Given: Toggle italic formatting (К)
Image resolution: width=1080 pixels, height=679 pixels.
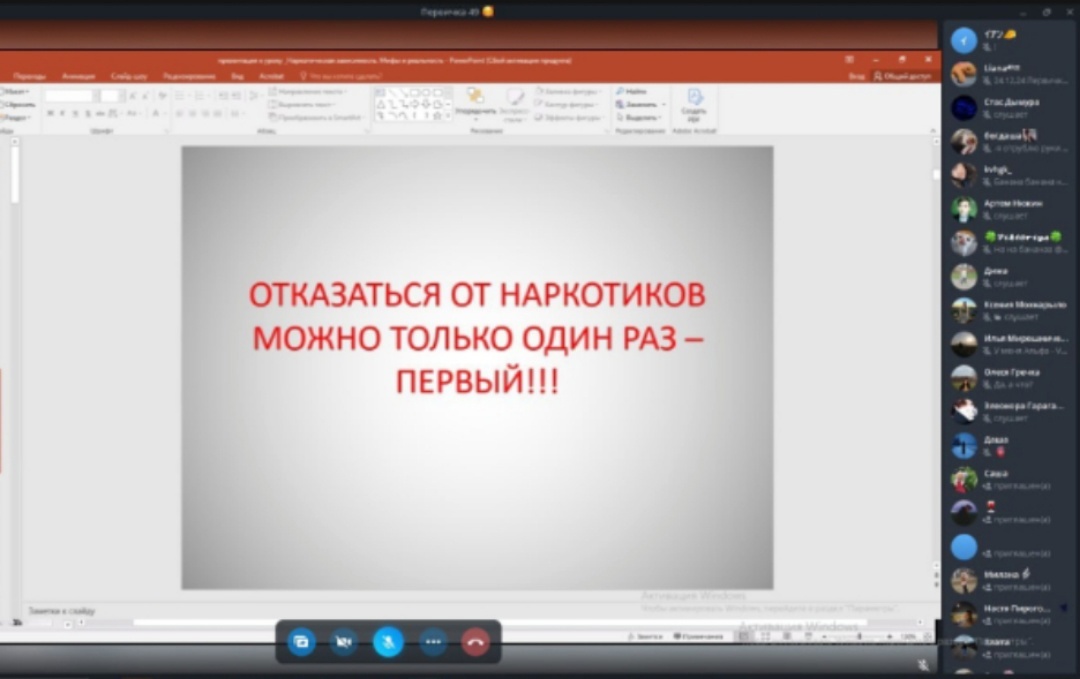Looking at the screenshot, I should pyautogui.click(x=63, y=113).
